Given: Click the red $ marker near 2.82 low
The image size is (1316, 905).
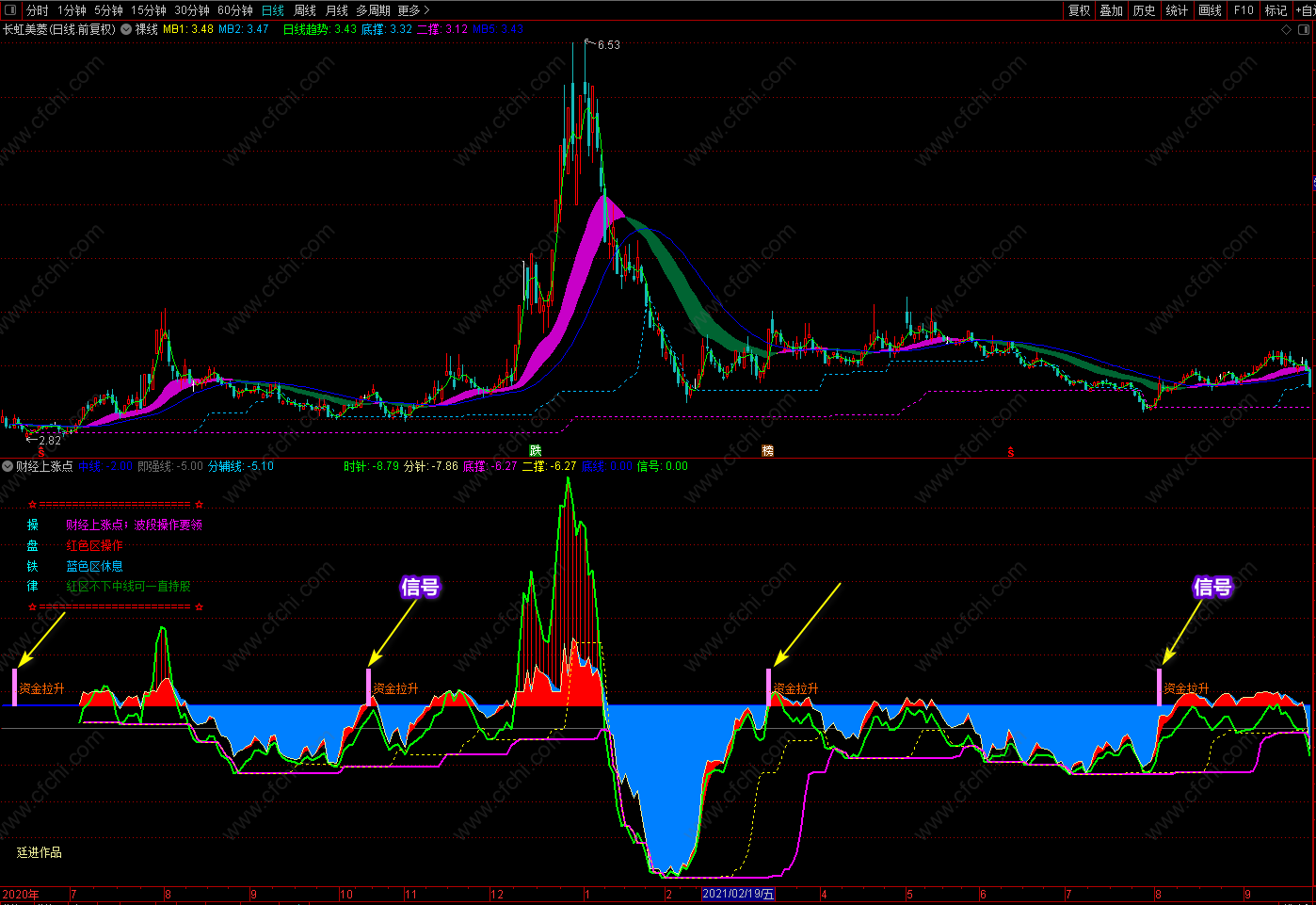Looking at the screenshot, I should (x=40, y=453).
